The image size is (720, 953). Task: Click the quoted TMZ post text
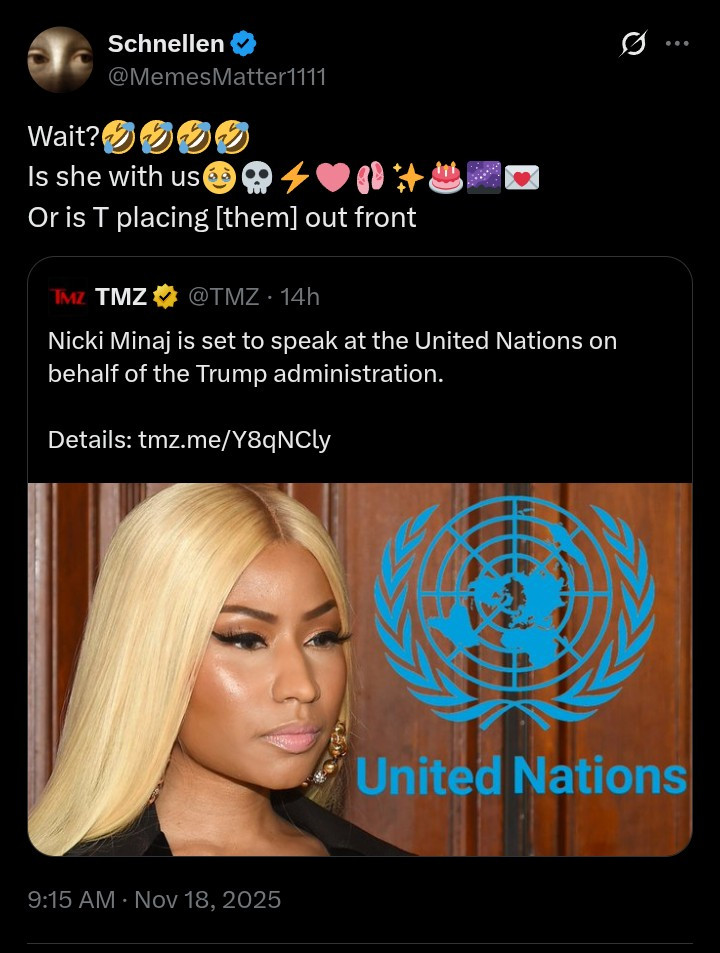(332, 357)
